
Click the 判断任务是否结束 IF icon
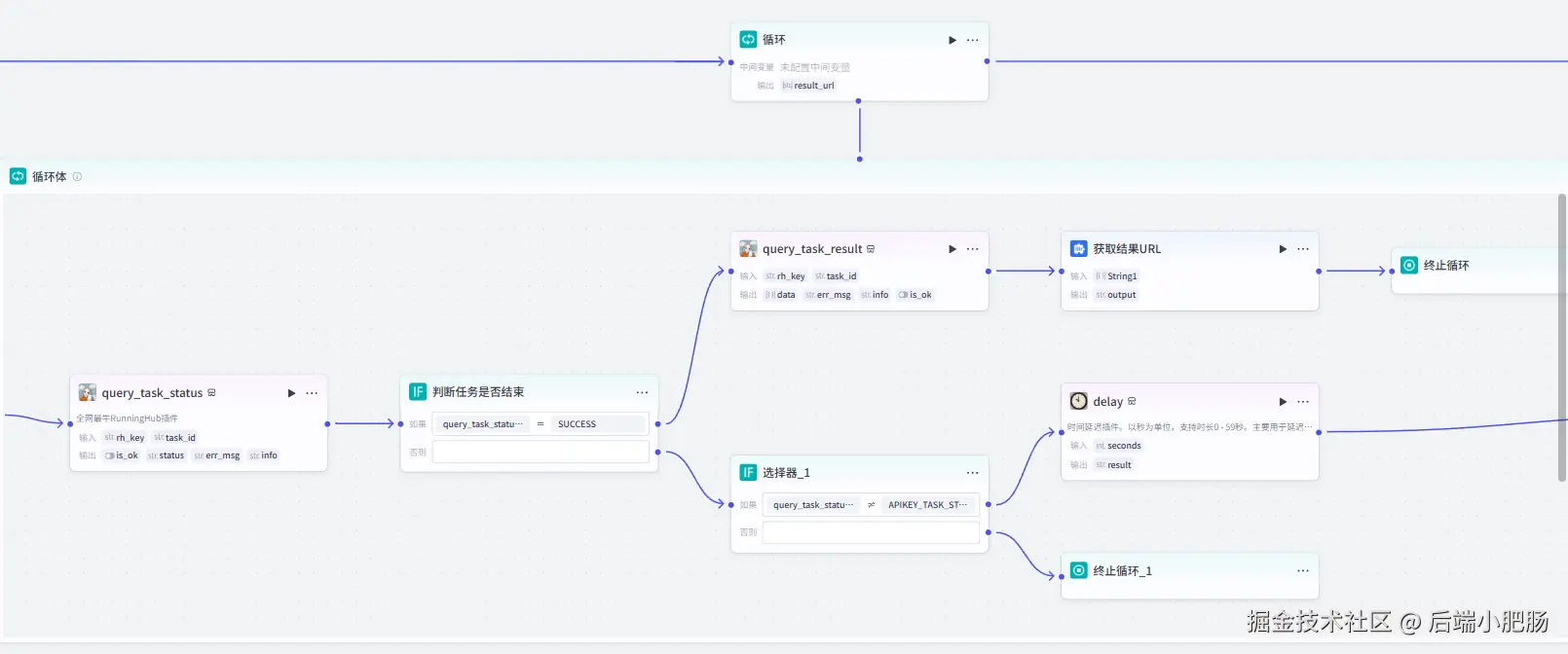click(418, 391)
